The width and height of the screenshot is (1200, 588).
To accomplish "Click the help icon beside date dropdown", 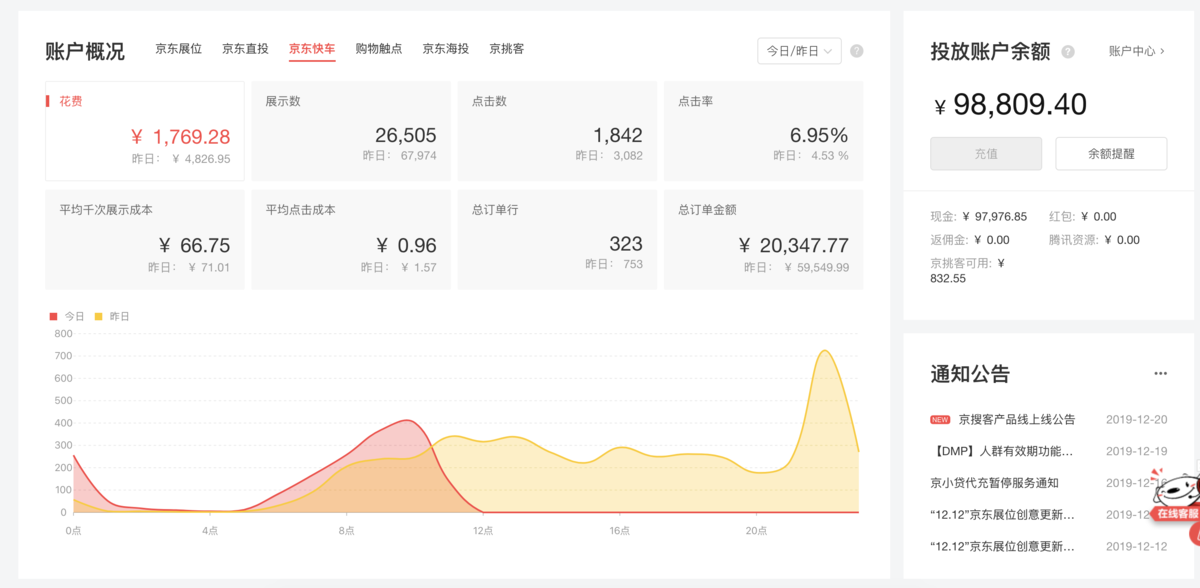I will pos(857,51).
